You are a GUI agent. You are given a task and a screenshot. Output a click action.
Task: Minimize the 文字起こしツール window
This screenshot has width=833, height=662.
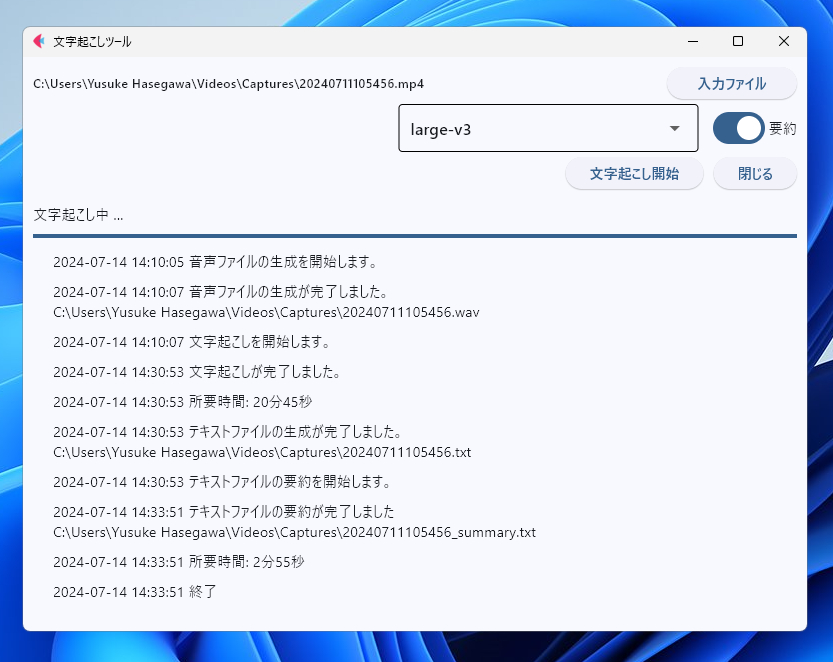(x=693, y=41)
